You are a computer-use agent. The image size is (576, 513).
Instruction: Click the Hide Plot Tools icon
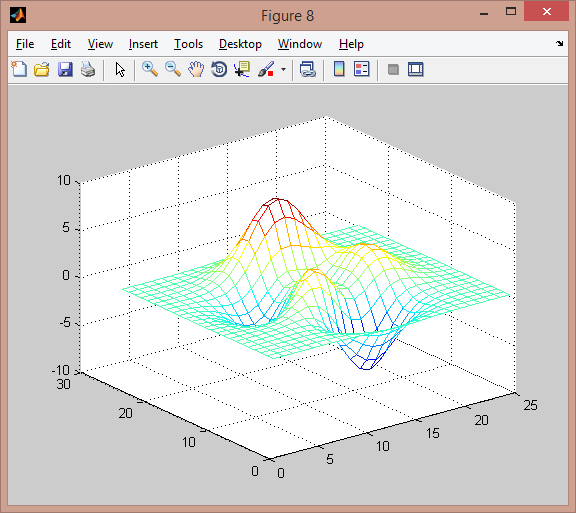click(x=393, y=69)
